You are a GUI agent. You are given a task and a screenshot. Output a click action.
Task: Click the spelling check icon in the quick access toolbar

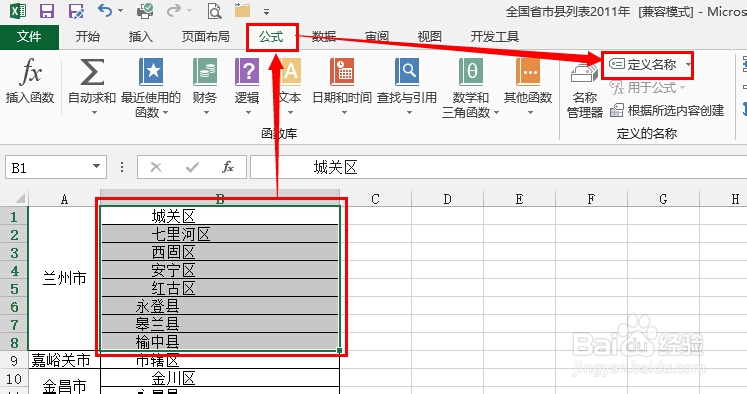145,10
